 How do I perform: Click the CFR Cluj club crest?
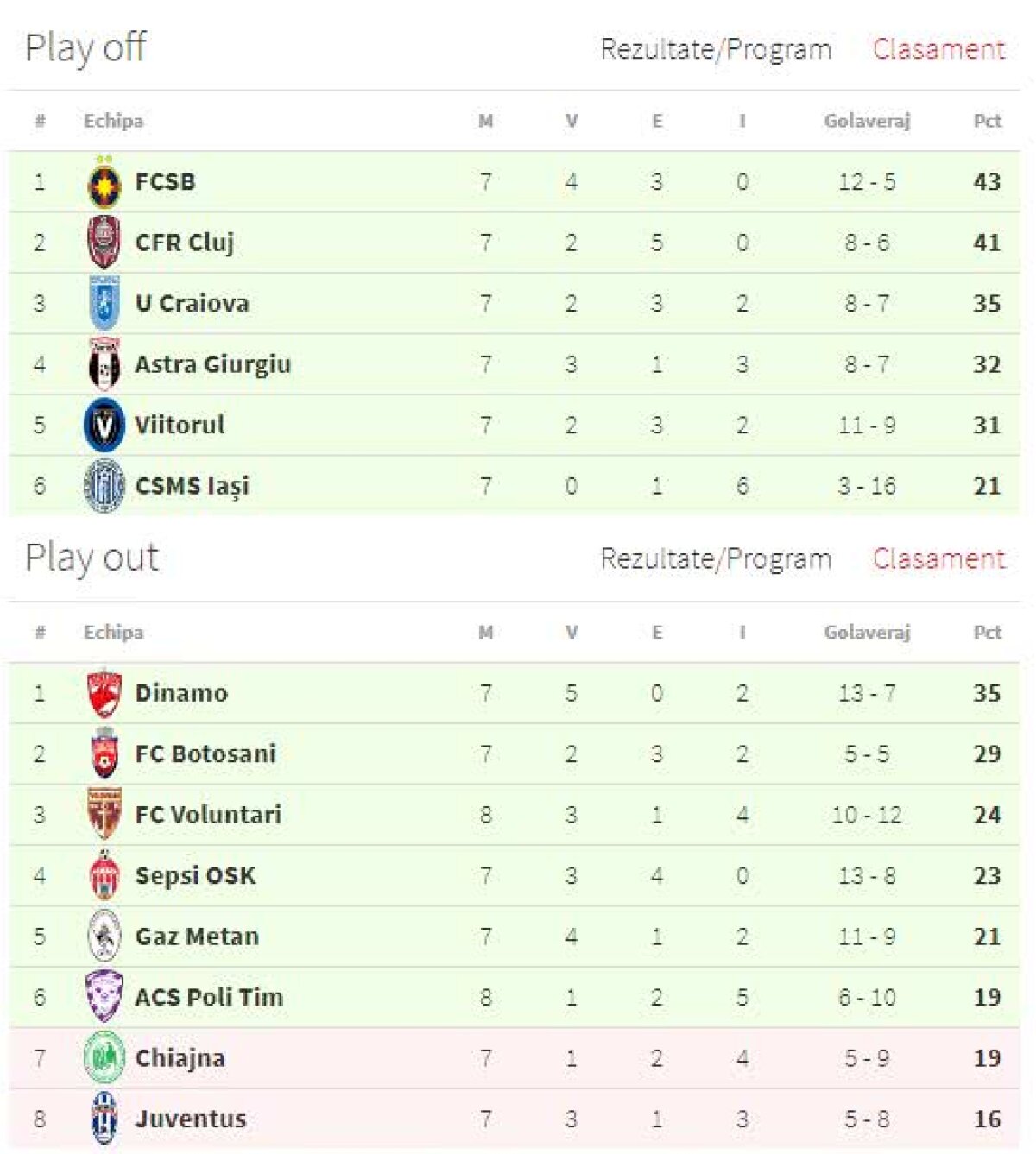[x=104, y=243]
